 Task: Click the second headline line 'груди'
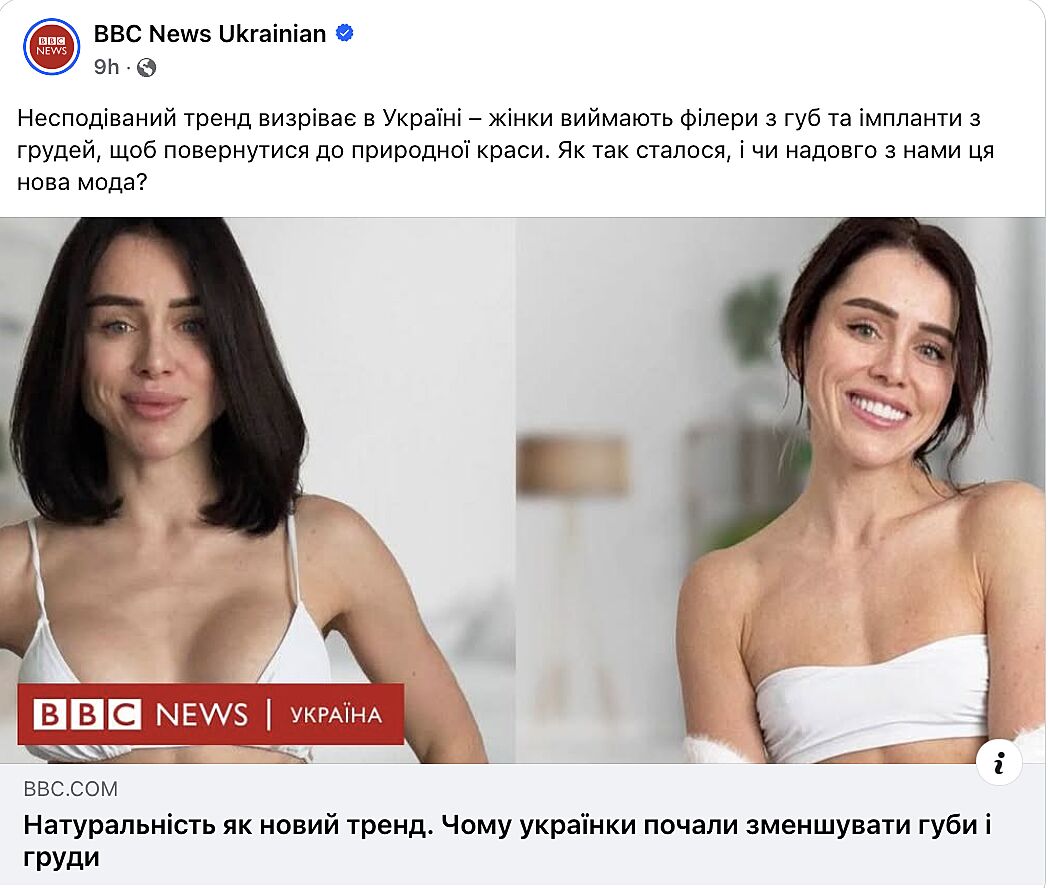pyautogui.click(x=62, y=857)
